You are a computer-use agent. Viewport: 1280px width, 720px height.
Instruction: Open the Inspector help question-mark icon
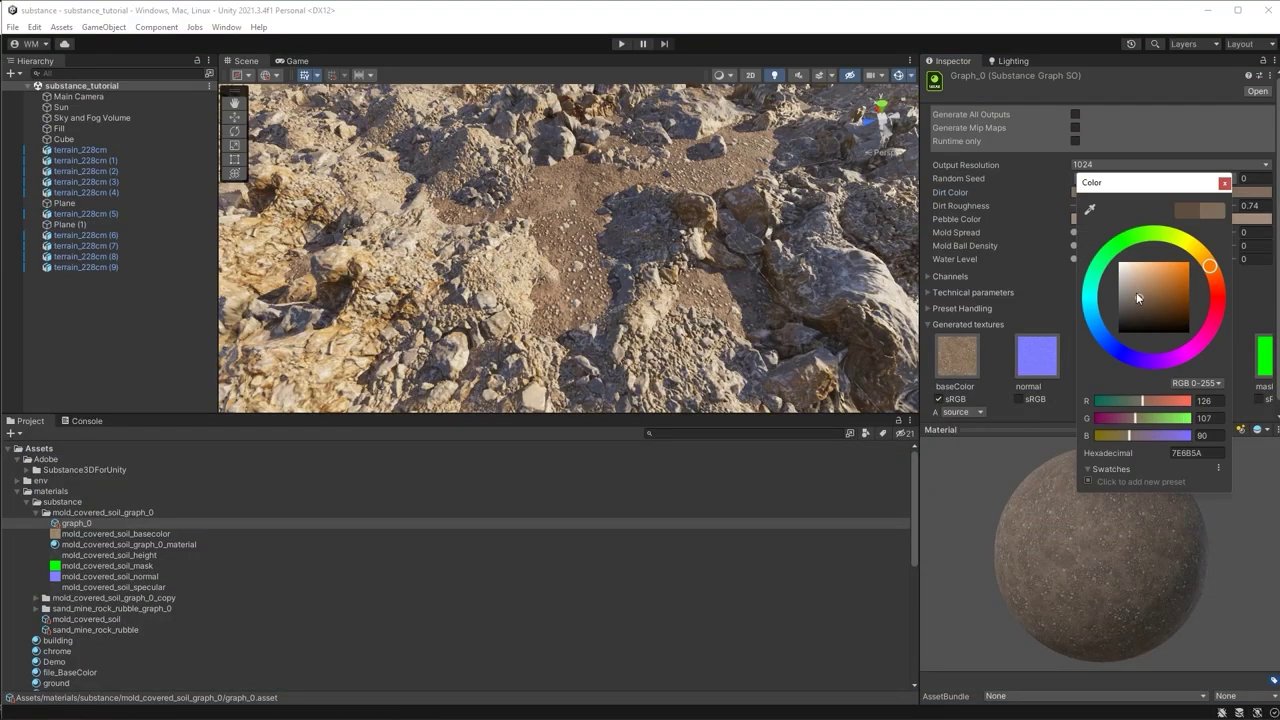(x=1248, y=76)
